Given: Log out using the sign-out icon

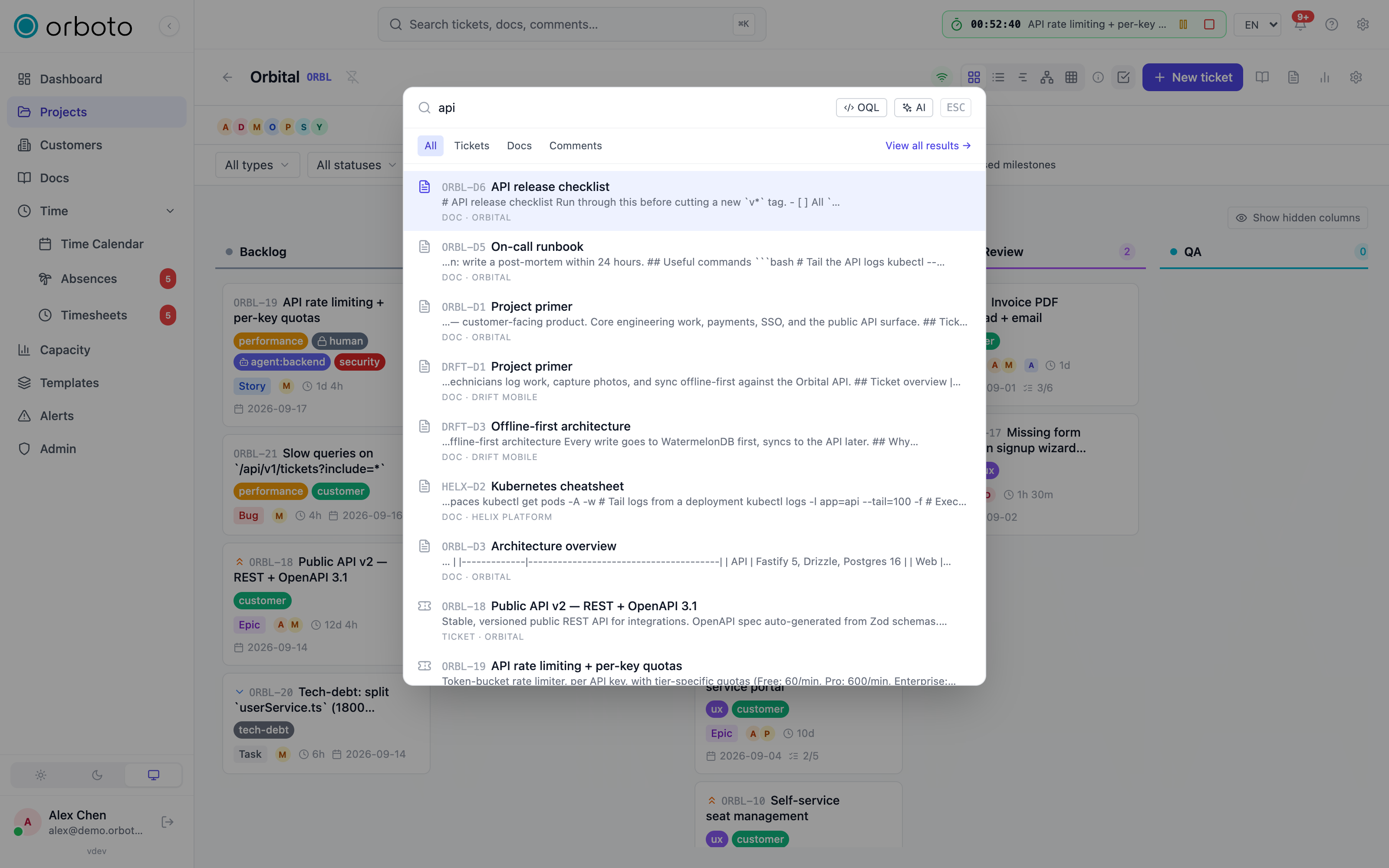Looking at the screenshot, I should pos(167,822).
